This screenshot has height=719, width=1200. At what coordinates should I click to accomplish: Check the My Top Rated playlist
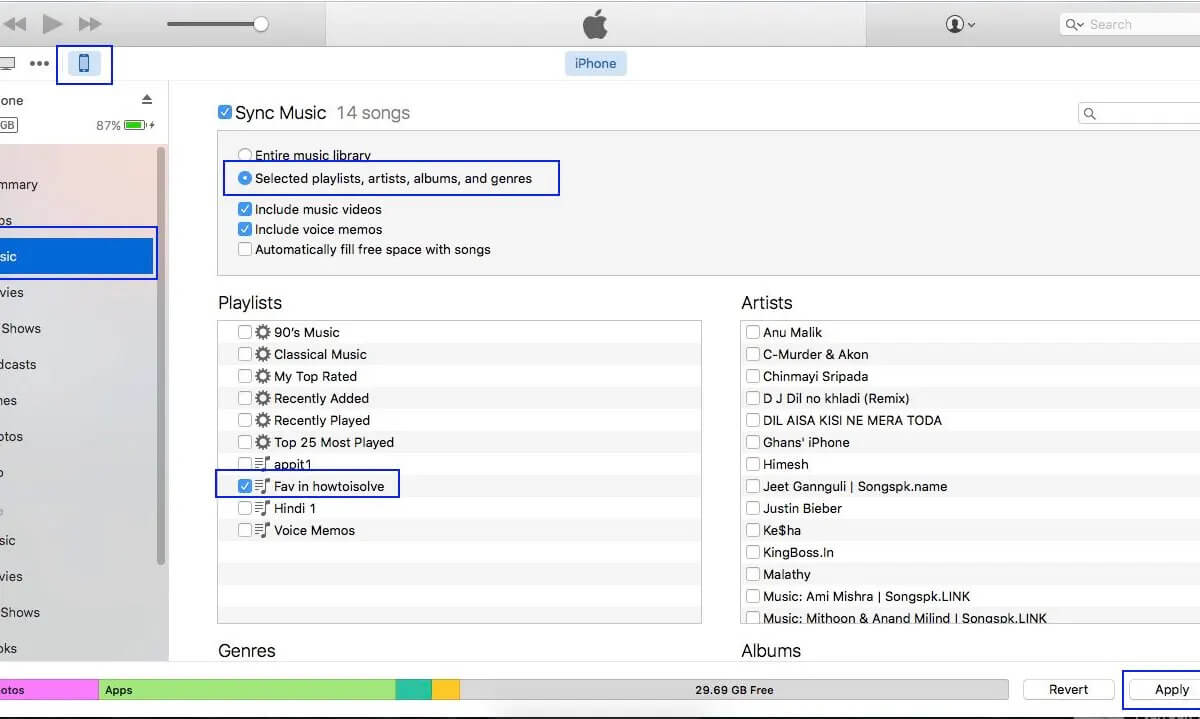[245, 376]
